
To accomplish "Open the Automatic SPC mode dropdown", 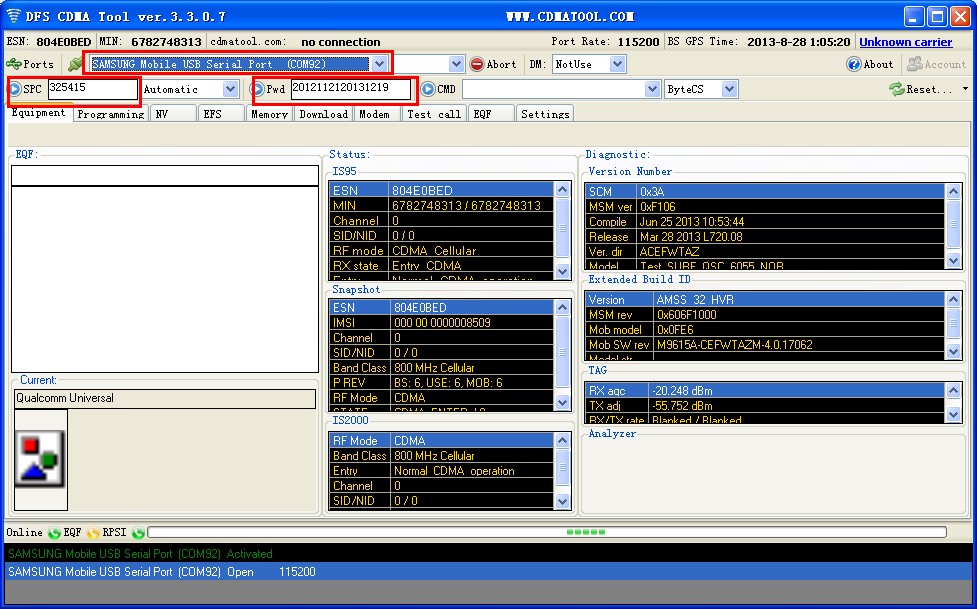I will point(231,89).
